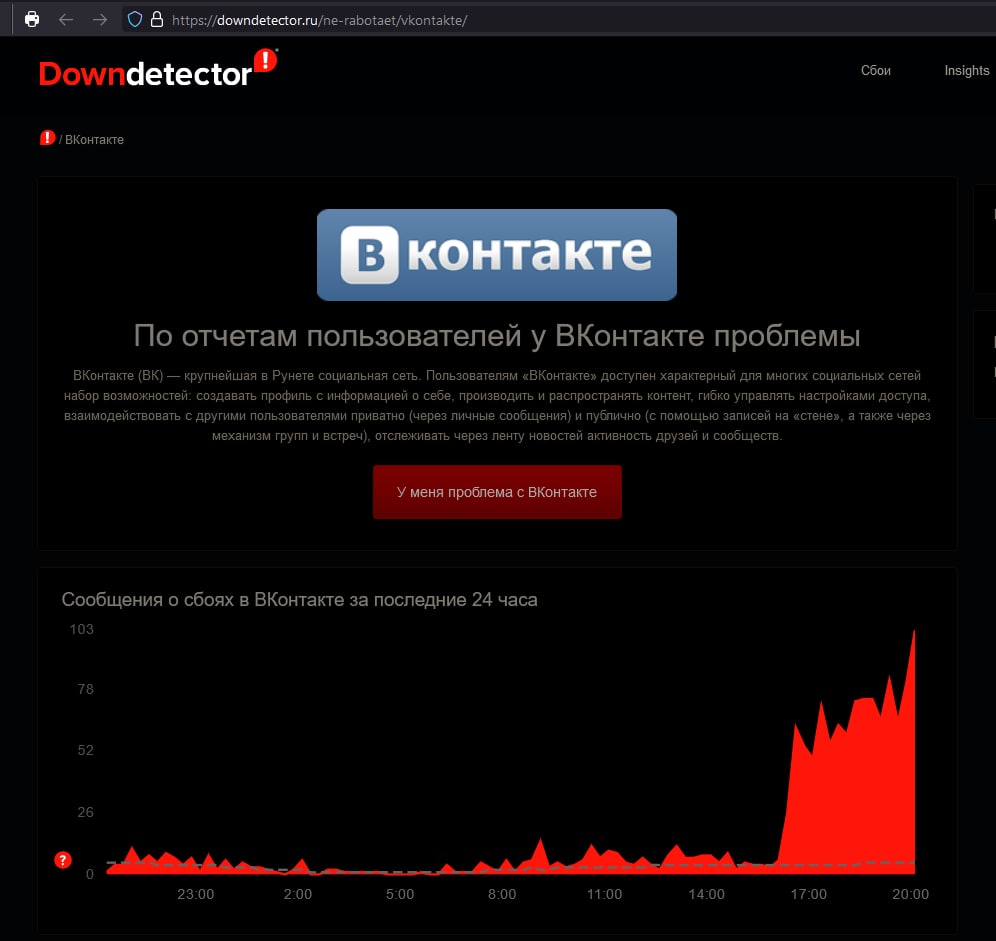Click the 103 value on the chart's vertical axis
996x941 pixels.
81,629
